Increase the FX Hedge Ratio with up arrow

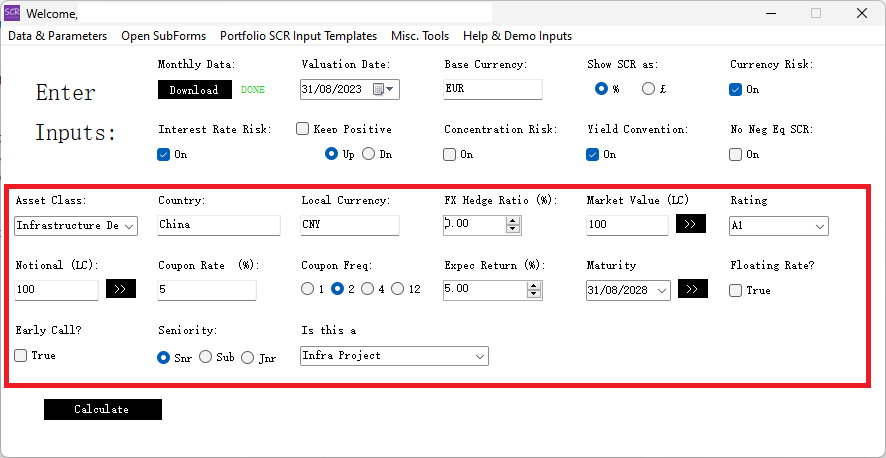click(x=513, y=221)
